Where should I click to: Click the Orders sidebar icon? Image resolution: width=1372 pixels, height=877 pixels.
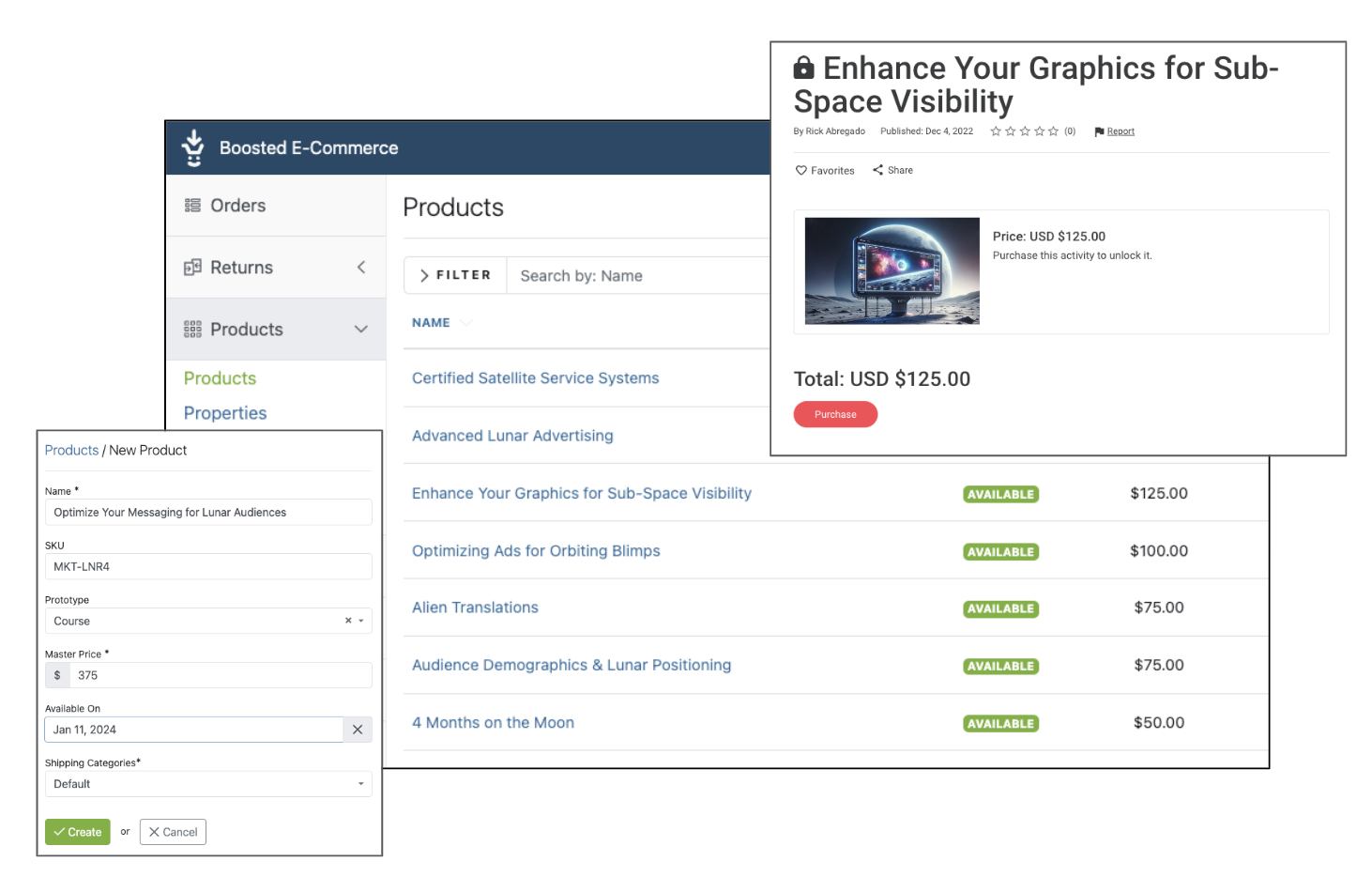click(193, 205)
